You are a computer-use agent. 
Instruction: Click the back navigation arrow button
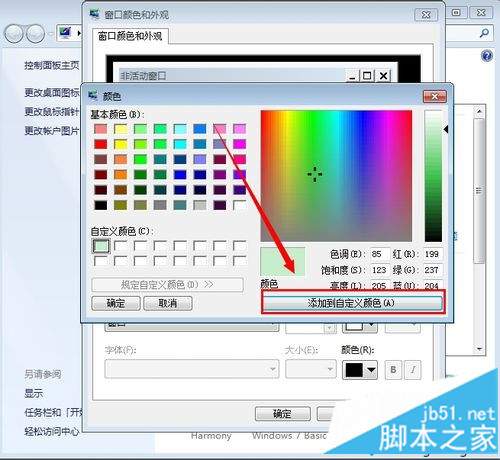point(13,34)
